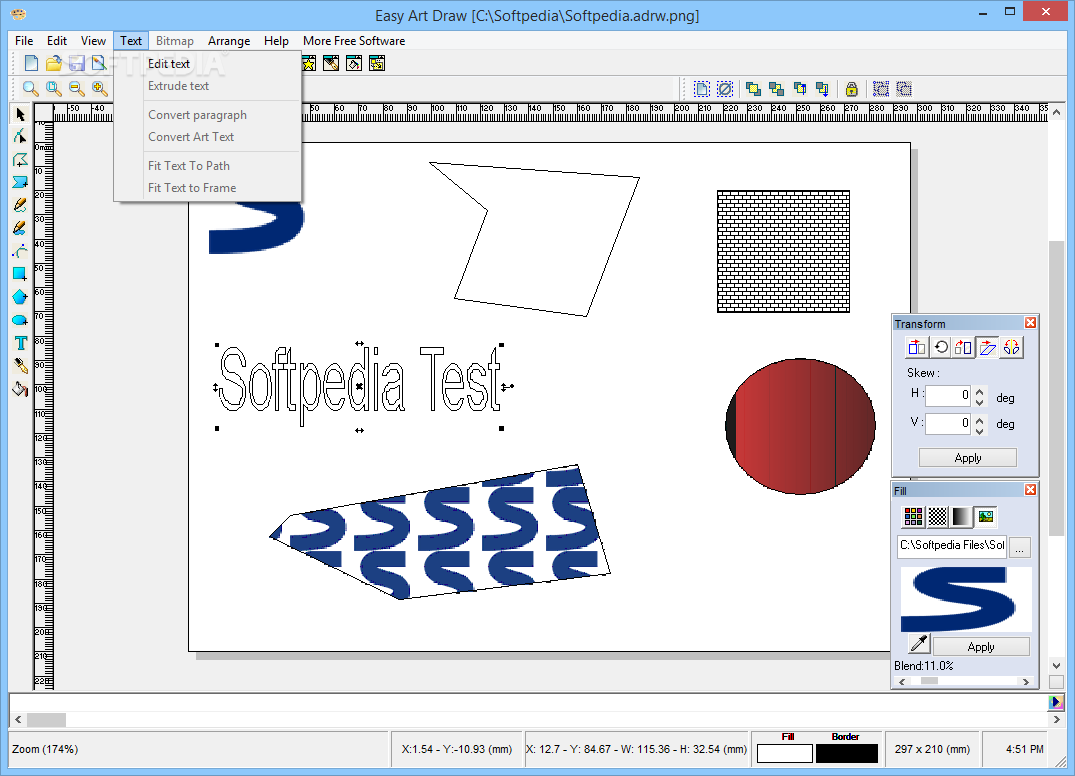Viewport: 1075px width, 776px height.
Task: Choose pattern fill type in Fill panel
Action: tap(937, 516)
